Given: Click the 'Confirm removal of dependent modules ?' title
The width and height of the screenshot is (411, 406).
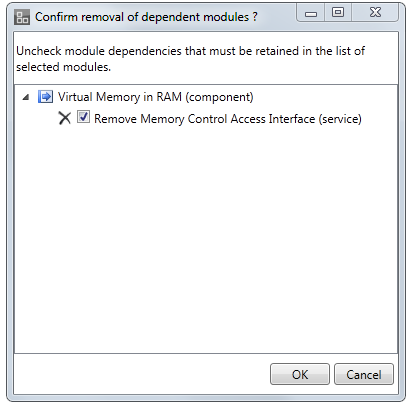Looking at the screenshot, I should coord(146,17).
